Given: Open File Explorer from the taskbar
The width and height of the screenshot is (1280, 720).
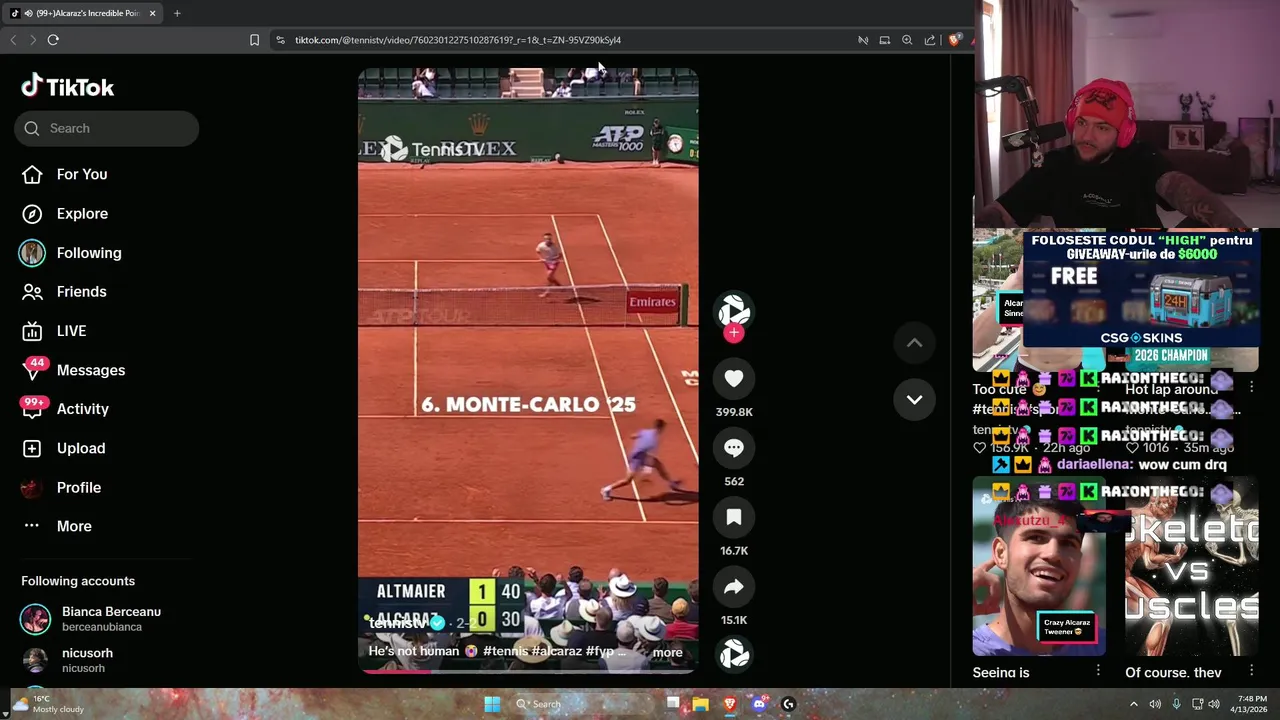Looking at the screenshot, I should [x=701, y=704].
